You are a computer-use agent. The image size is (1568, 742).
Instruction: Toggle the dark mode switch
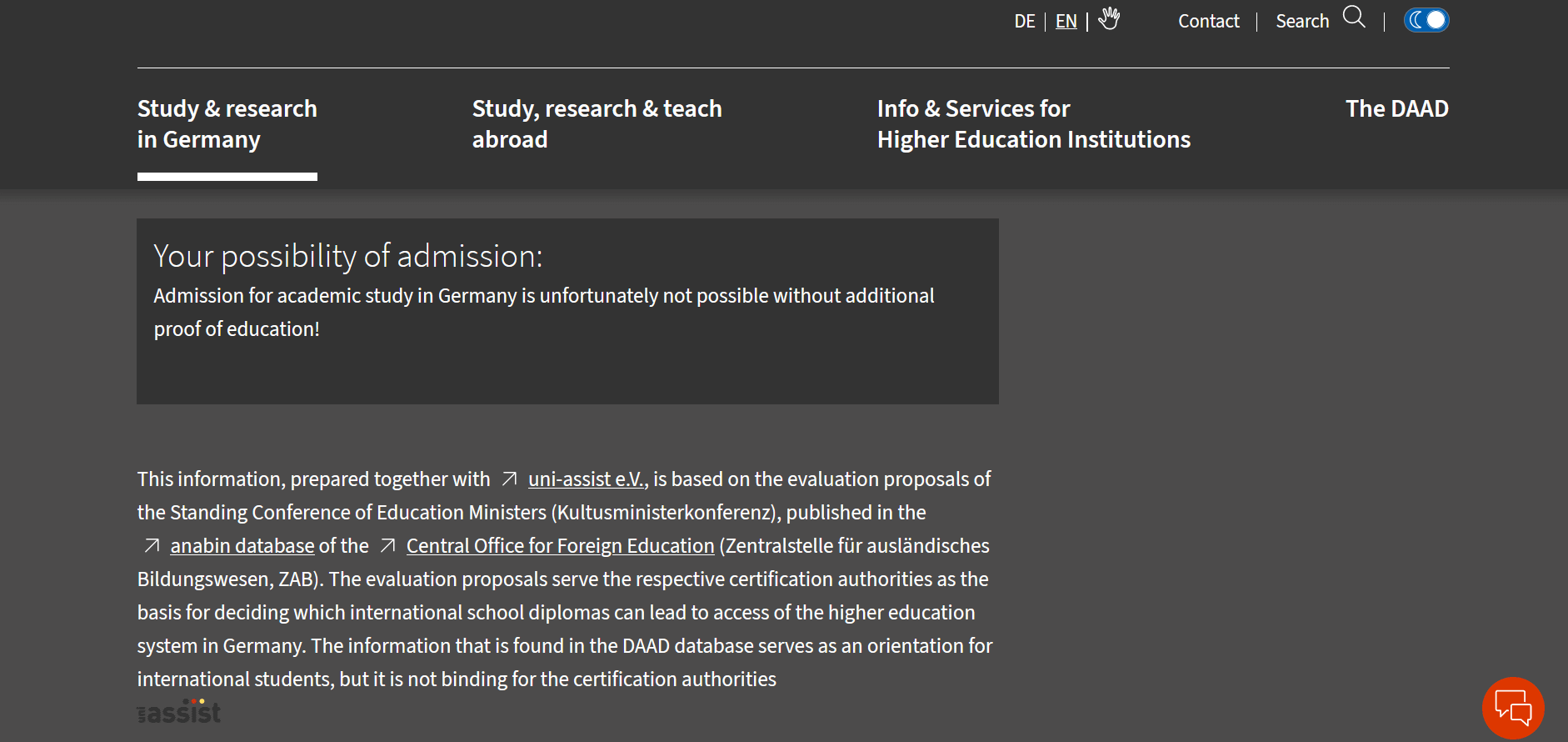click(x=1426, y=20)
